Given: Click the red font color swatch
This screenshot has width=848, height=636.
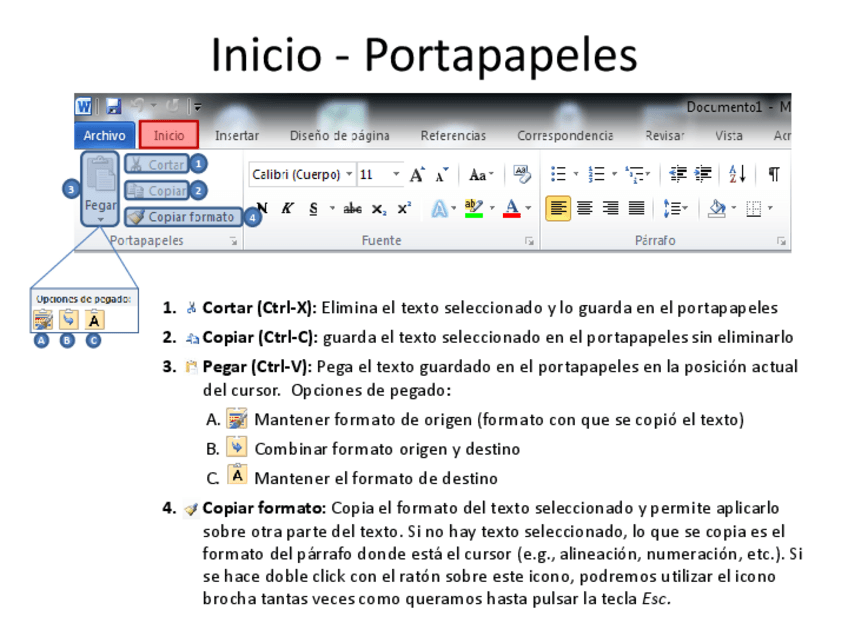Looking at the screenshot, I should 512,209.
